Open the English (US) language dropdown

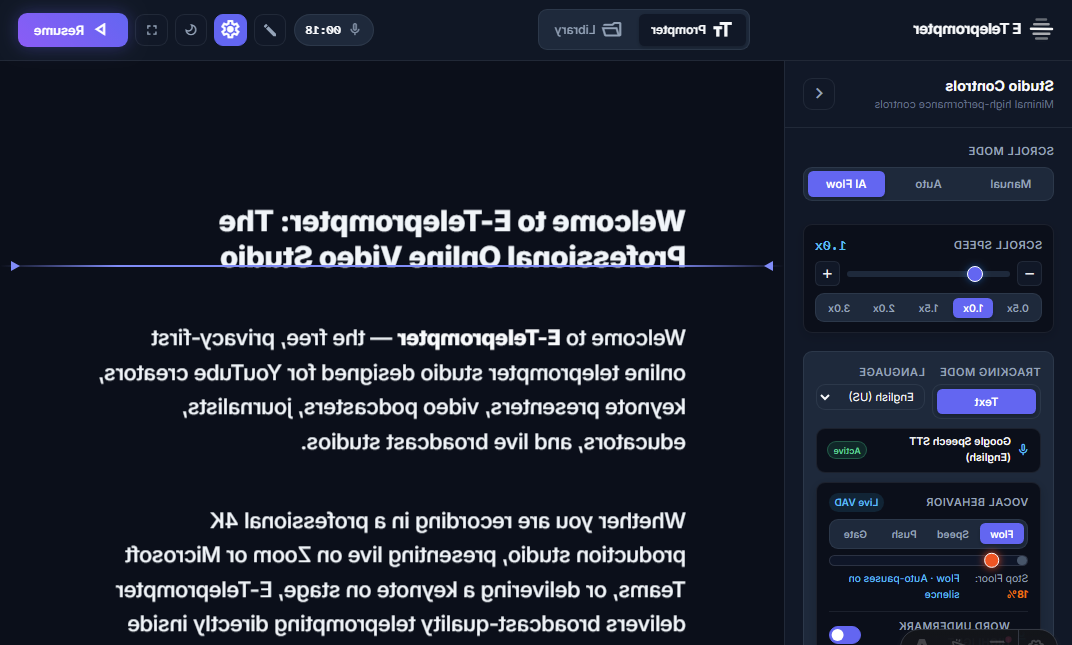870,397
